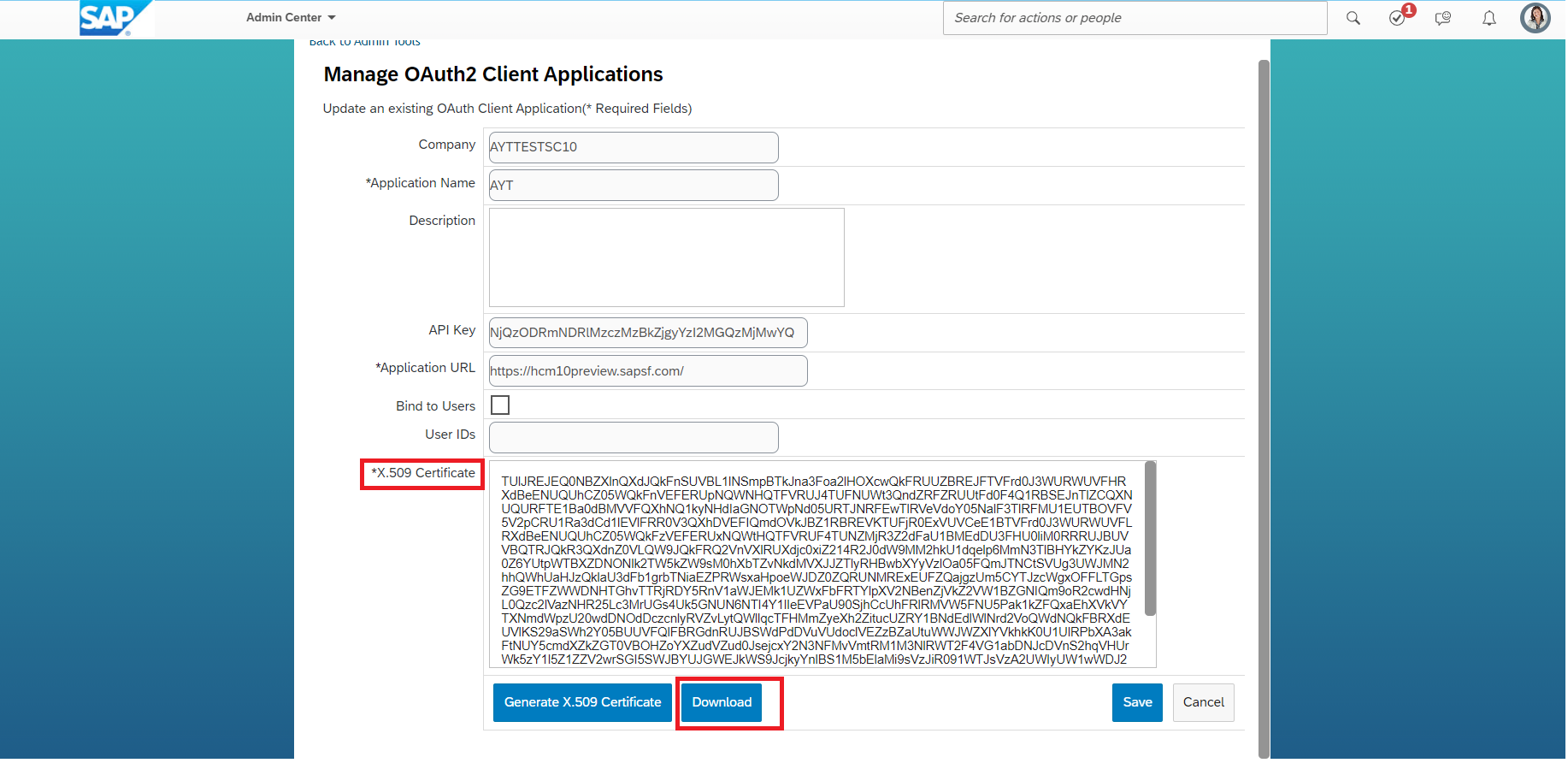The width and height of the screenshot is (1568, 763).
Task: Click the User IDs field
Action: click(634, 437)
